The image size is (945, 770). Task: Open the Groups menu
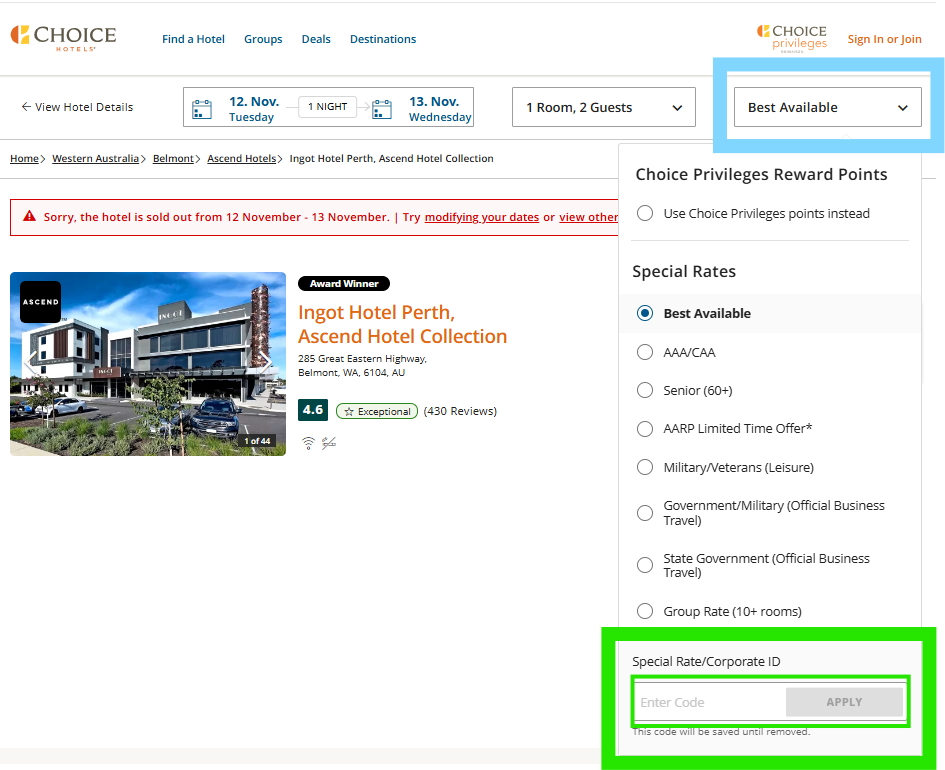pyautogui.click(x=263, y=39)
